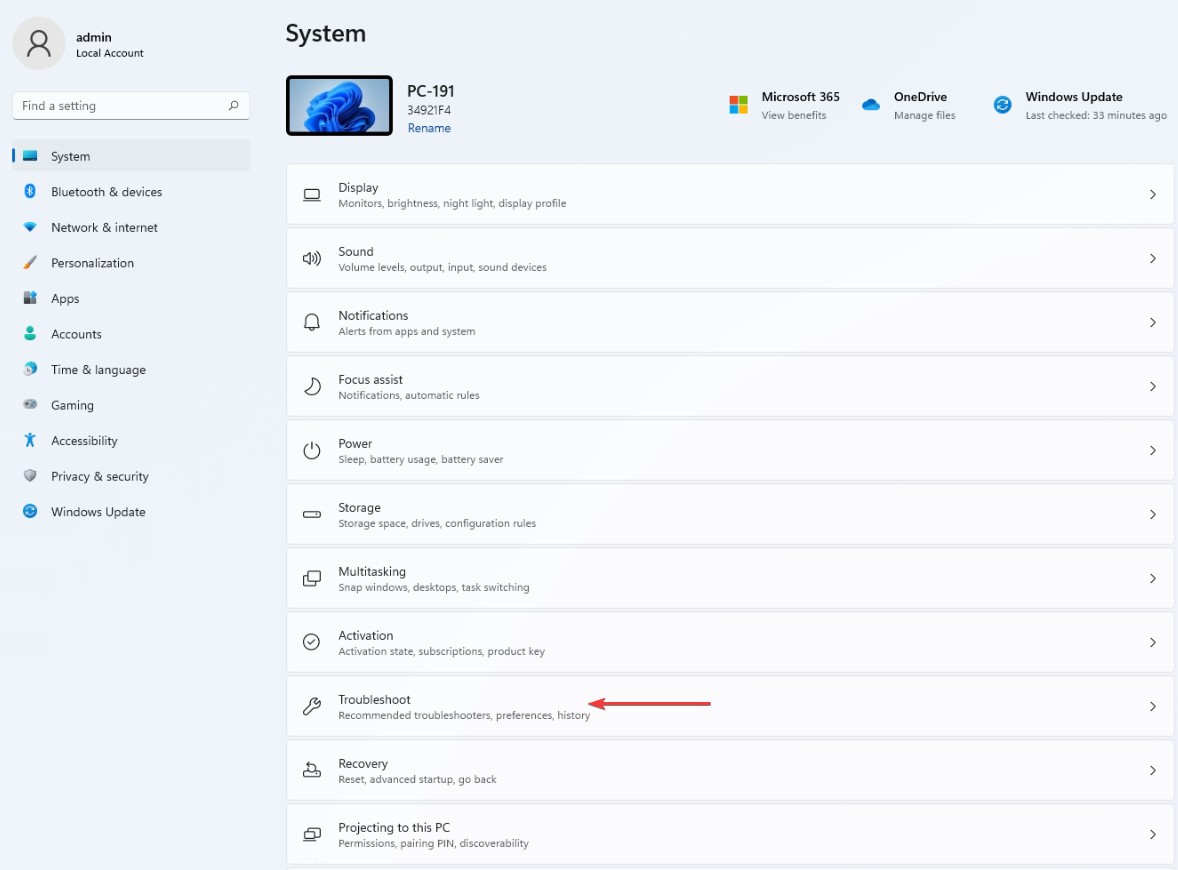The height and width of the screenshot is (870, 1178).
Task: Click the Storage drive icon
Action: [x=311, y=514]
